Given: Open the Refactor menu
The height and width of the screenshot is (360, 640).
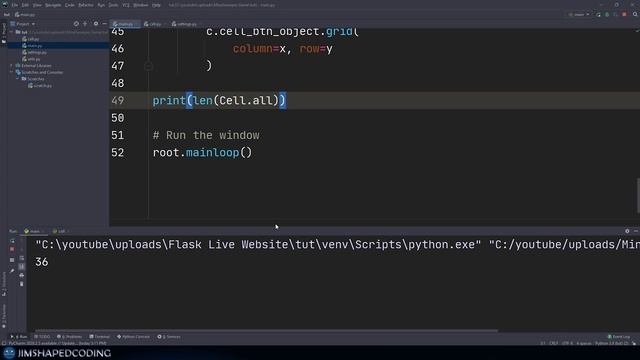Looking at the screenshot, I should point(86,5).
